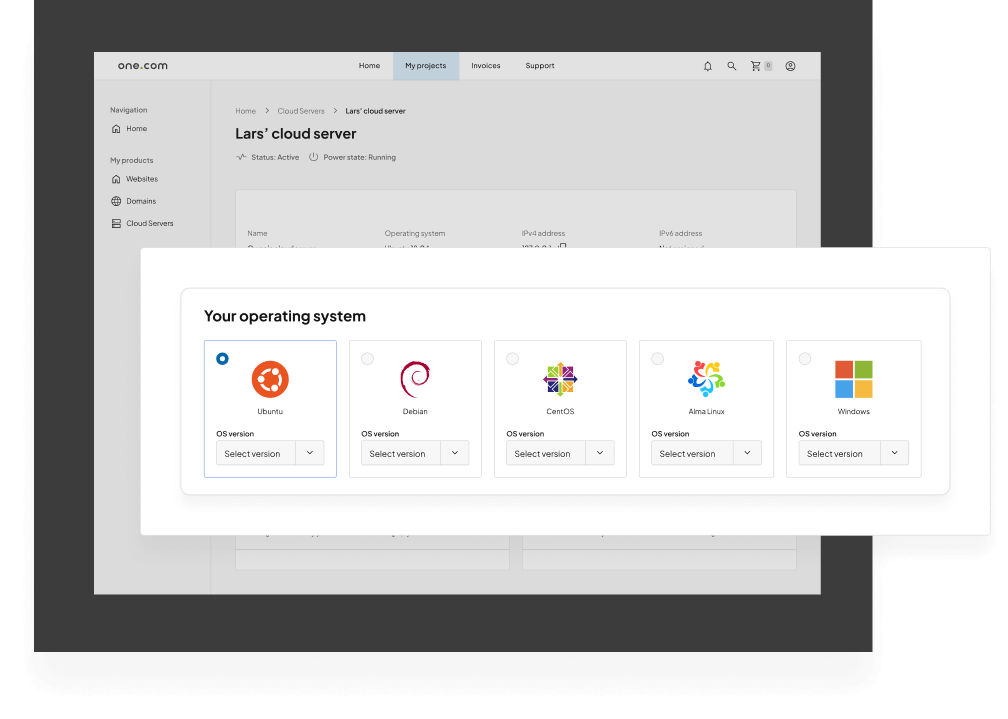This screenshot has width=1008, height=719.
Task: Select the CentOS radio button
Action: [512, 359]
